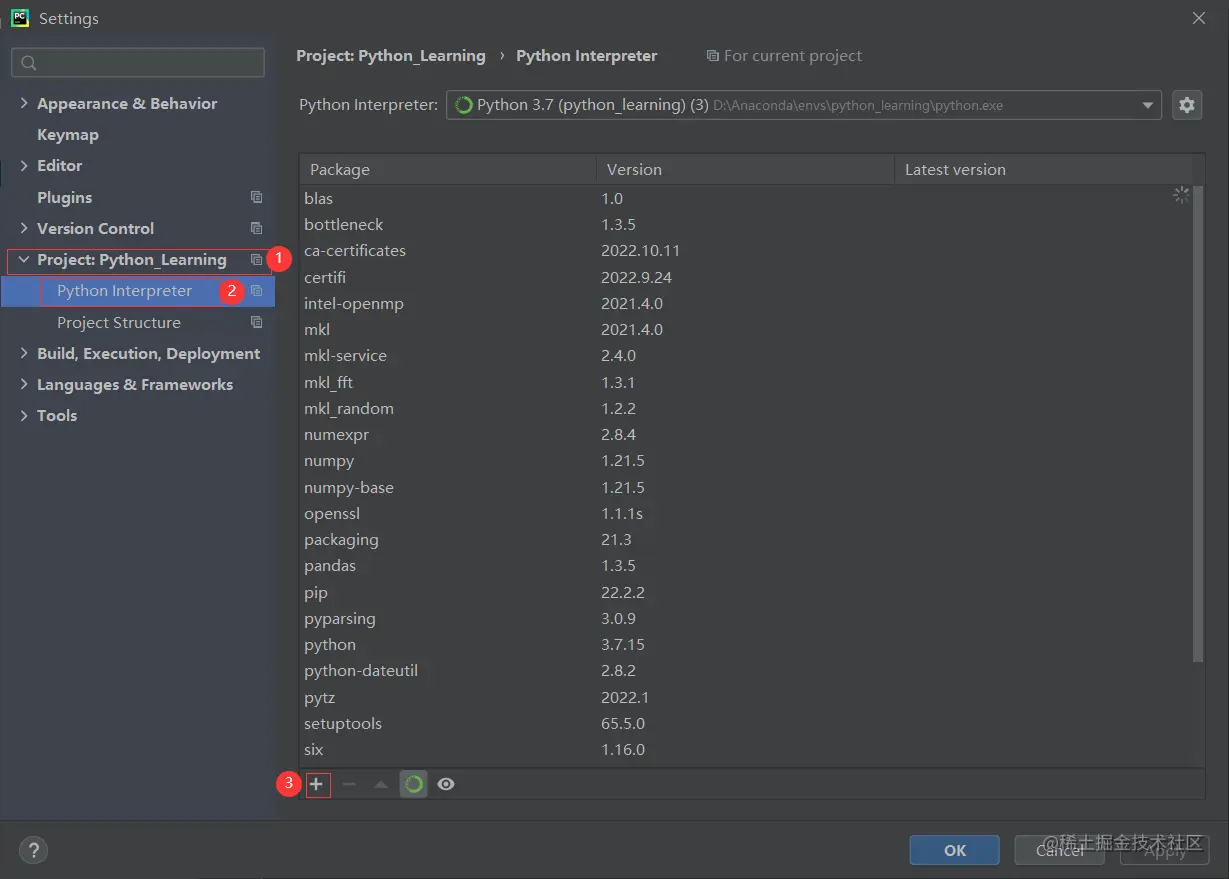Screen dimensions: 1229x879
Task: Click the Apply button
Action: (1164, 850)
